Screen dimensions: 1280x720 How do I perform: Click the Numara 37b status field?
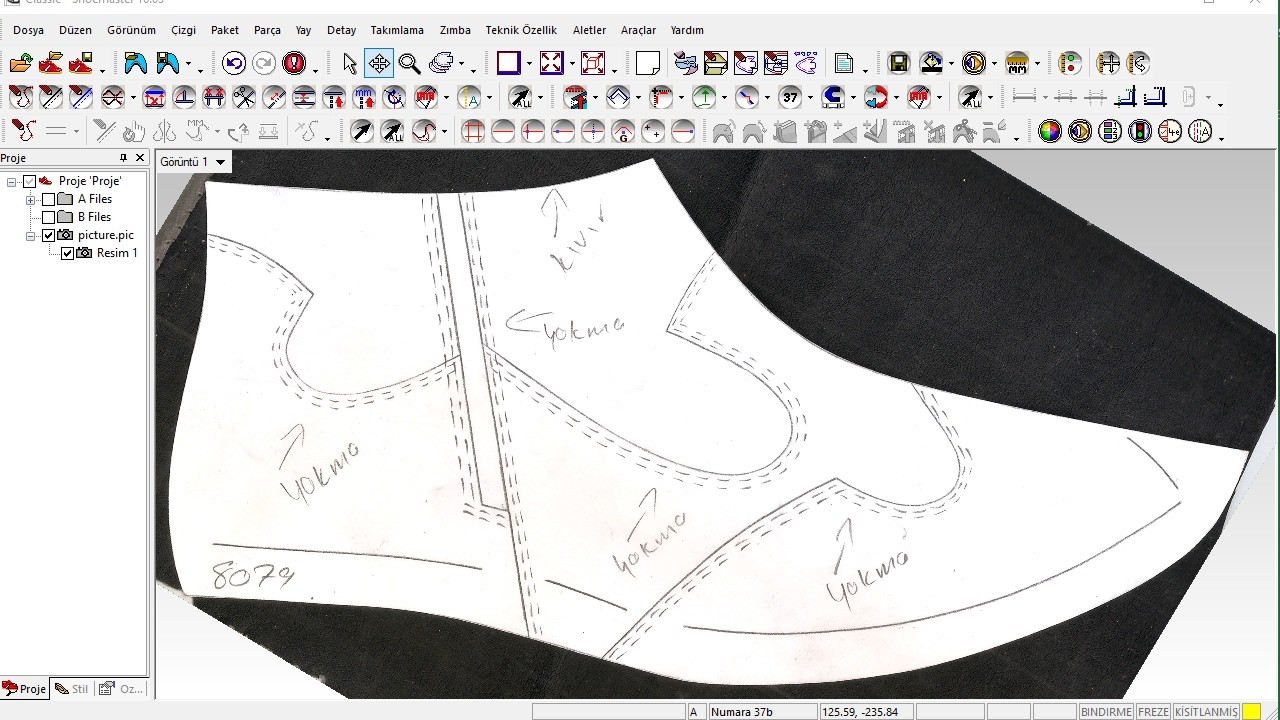point(762,712)
